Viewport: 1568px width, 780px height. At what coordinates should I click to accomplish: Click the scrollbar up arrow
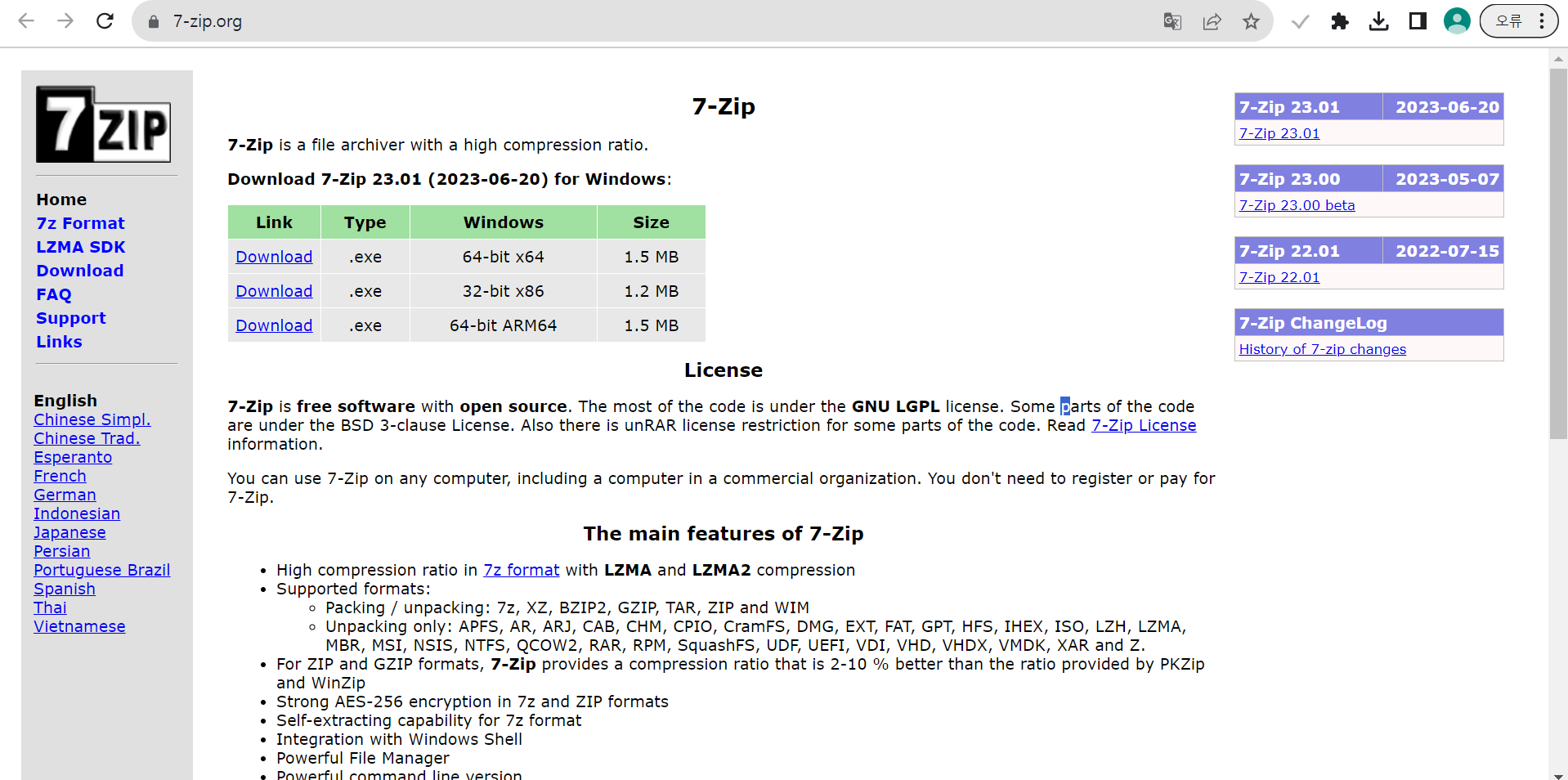(1558, 58)
